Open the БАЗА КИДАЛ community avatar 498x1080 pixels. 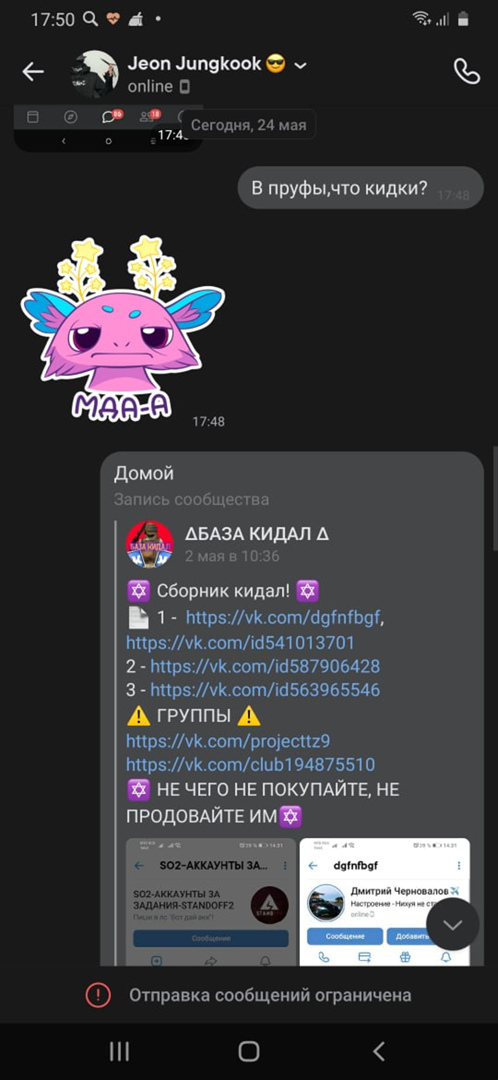point(149,544)
